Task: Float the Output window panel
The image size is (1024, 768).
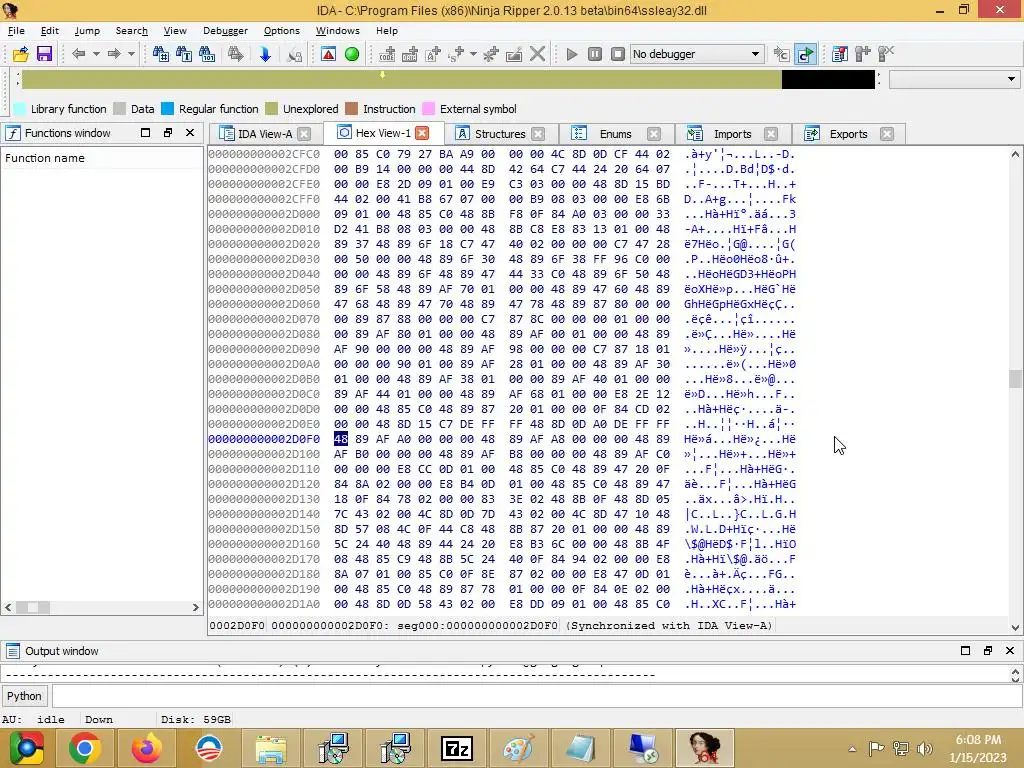Action: [x=987, y=650]
